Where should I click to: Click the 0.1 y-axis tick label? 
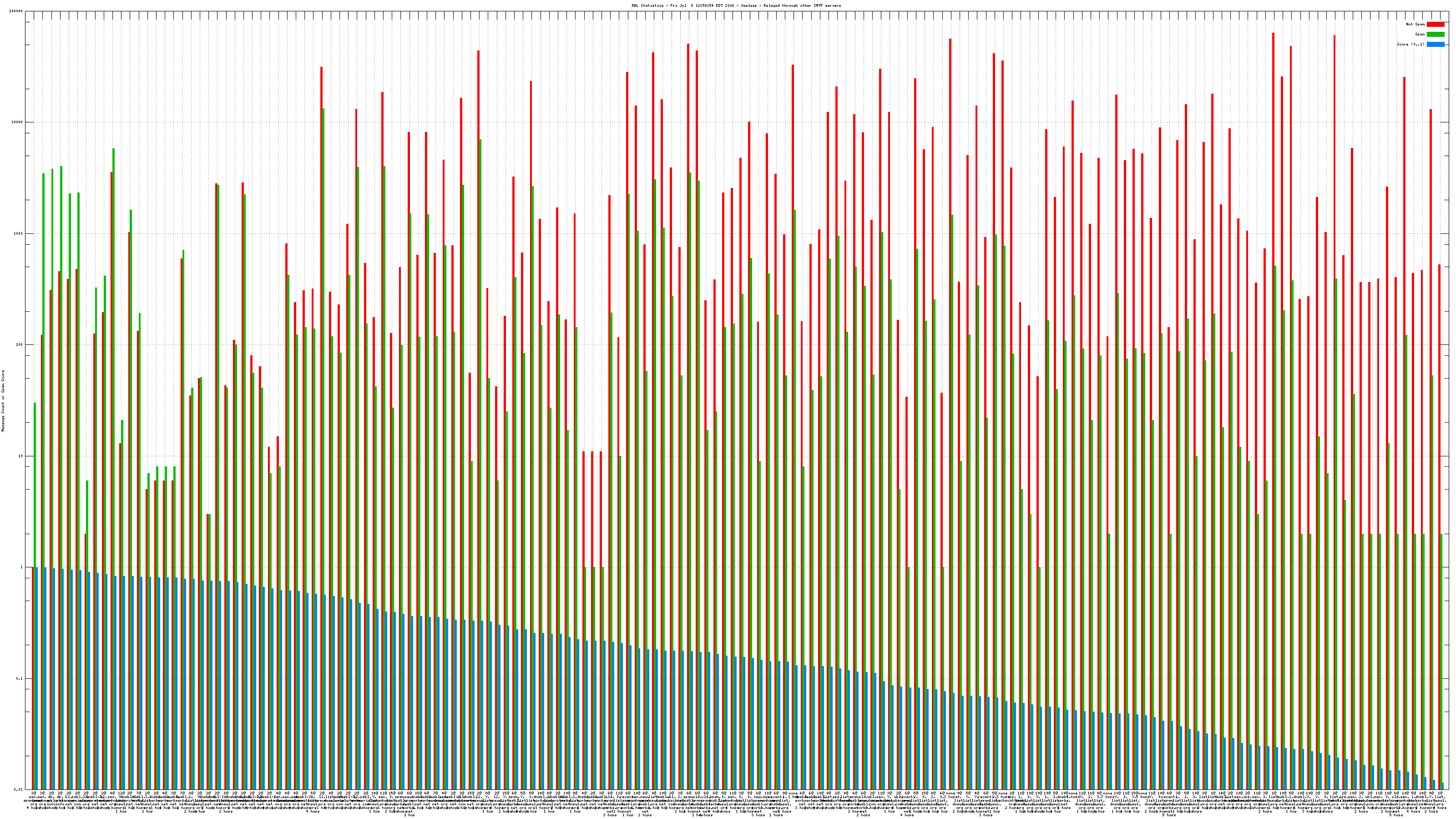(20, 678)
